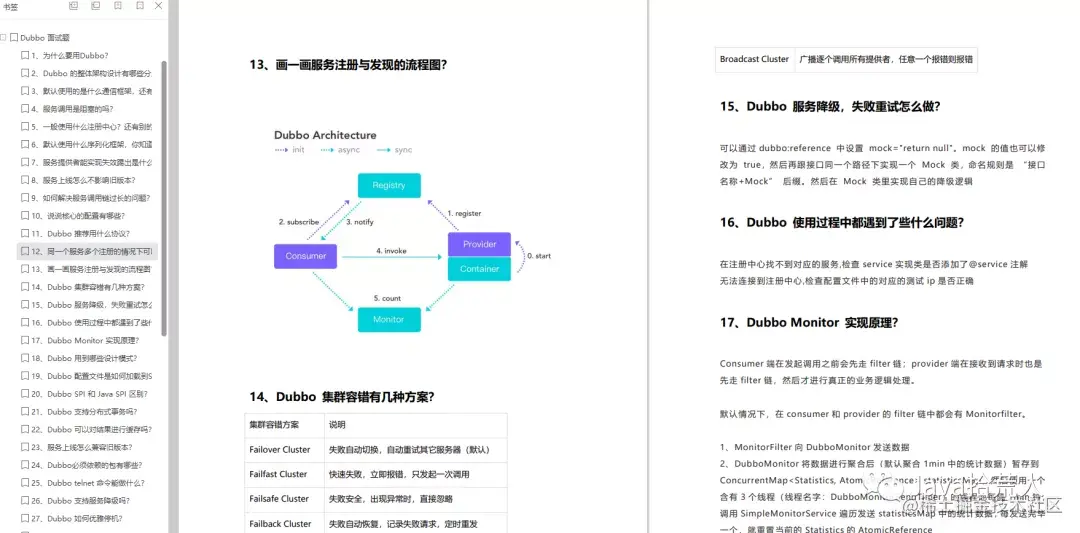Click bookmark icon beside 8、服务上线怎么不影响旧版本?
This screenshot has height=533, width=1080.
(x=25, y=180)
